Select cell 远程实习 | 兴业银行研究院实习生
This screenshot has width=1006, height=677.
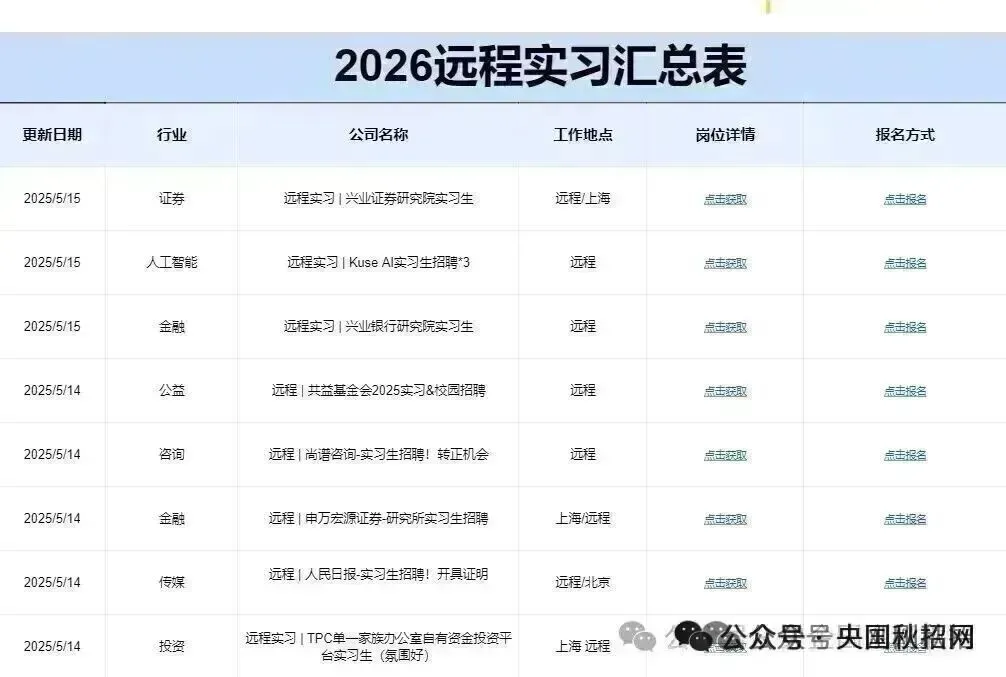pyautogui.click(x=378, y=326)
